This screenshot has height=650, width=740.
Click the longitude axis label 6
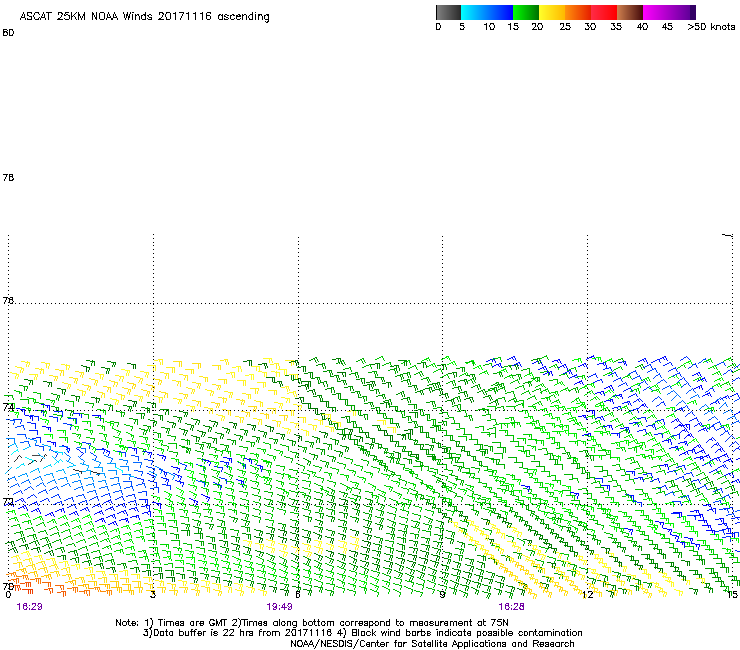point(297,595)
